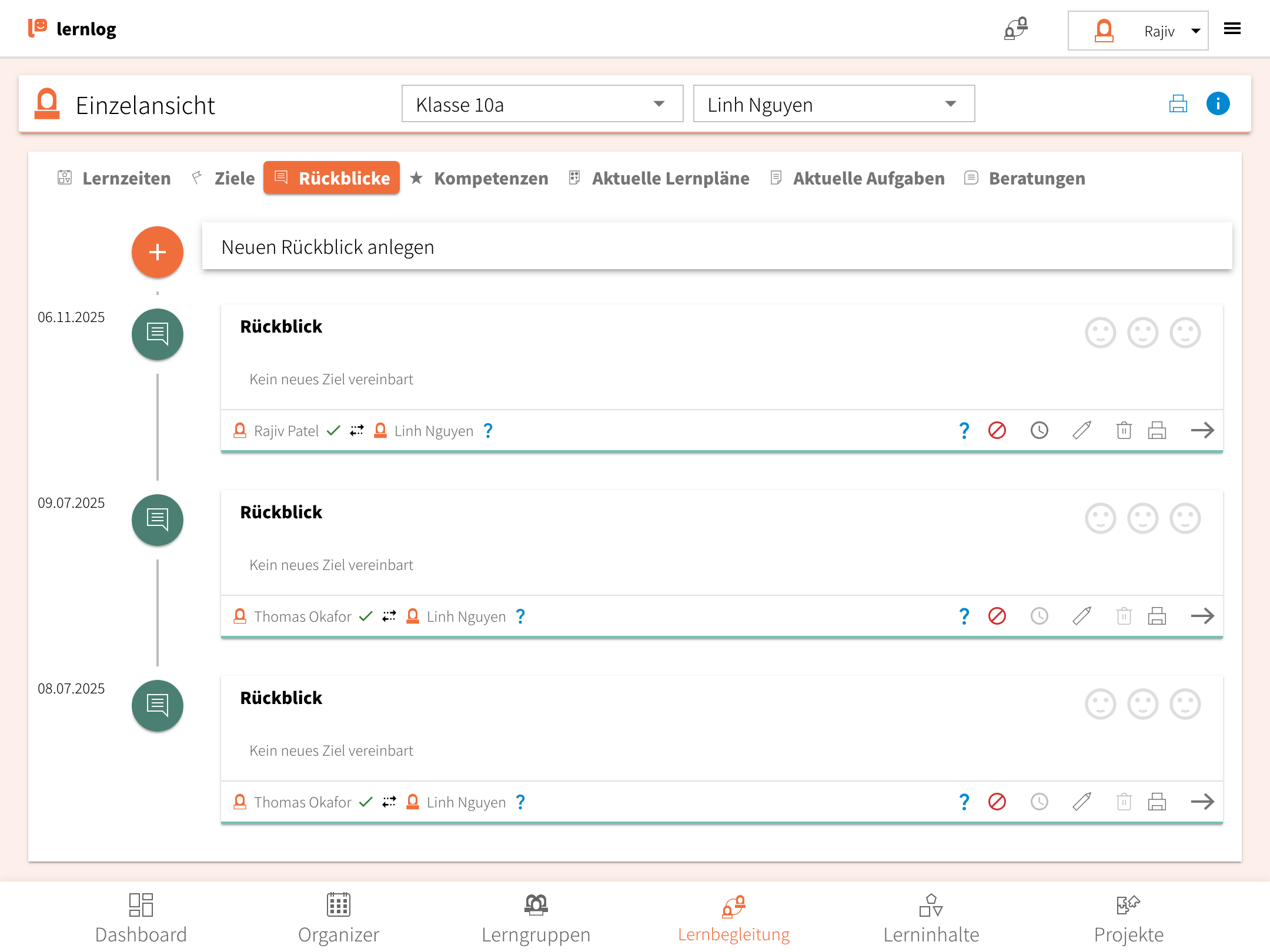
Task: Open the Klasse 10a dropdown
Action: point(542,104)
